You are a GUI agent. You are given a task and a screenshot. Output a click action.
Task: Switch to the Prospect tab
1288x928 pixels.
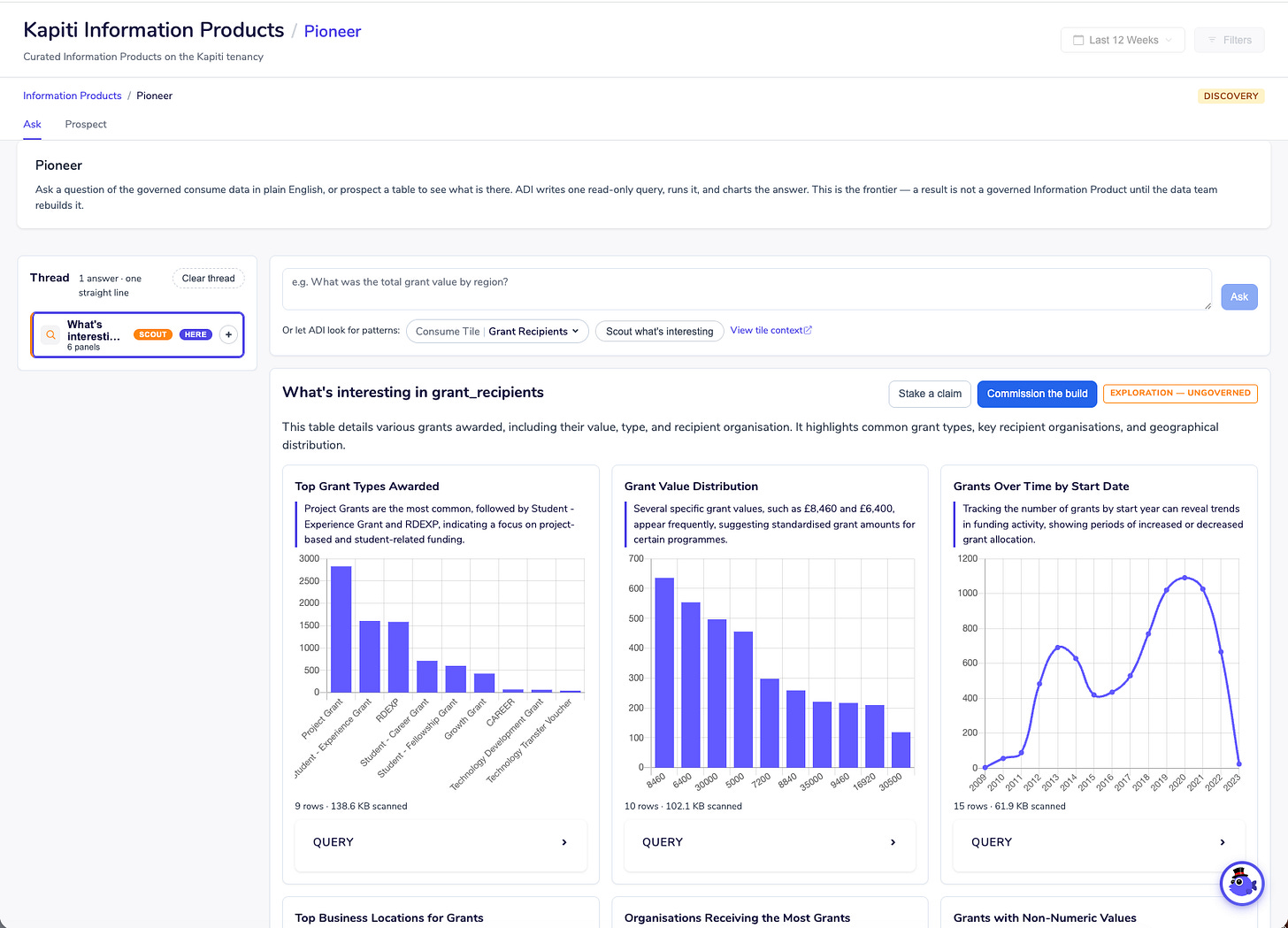point(86,124)
